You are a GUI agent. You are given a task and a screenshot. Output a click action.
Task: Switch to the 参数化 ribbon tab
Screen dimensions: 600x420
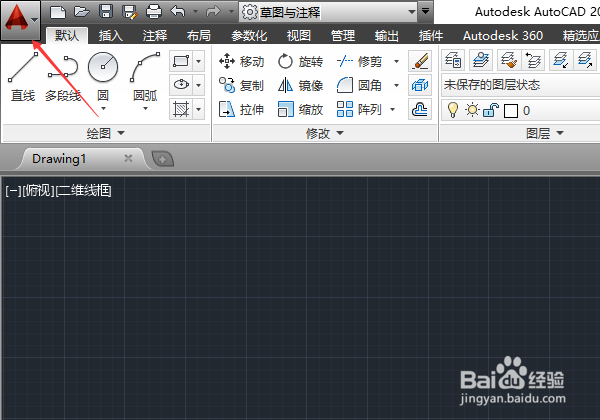(x=249, y=36)
